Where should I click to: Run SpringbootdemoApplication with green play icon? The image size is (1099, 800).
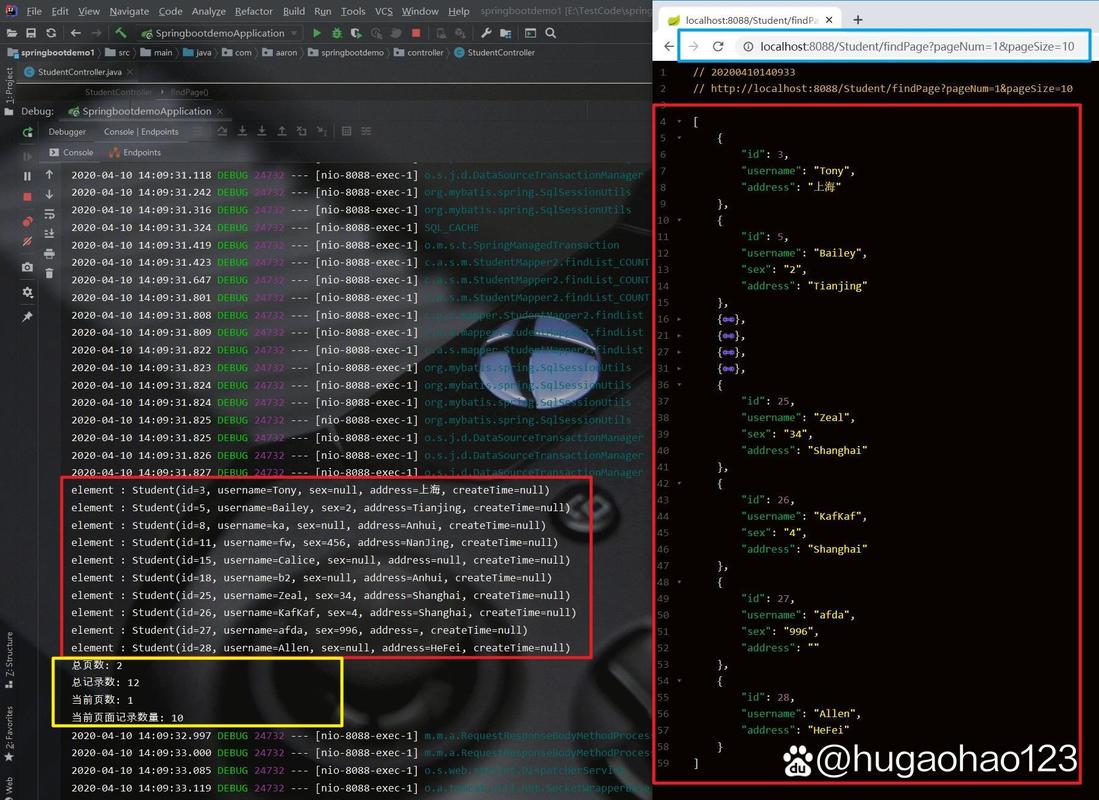point(317,33)
